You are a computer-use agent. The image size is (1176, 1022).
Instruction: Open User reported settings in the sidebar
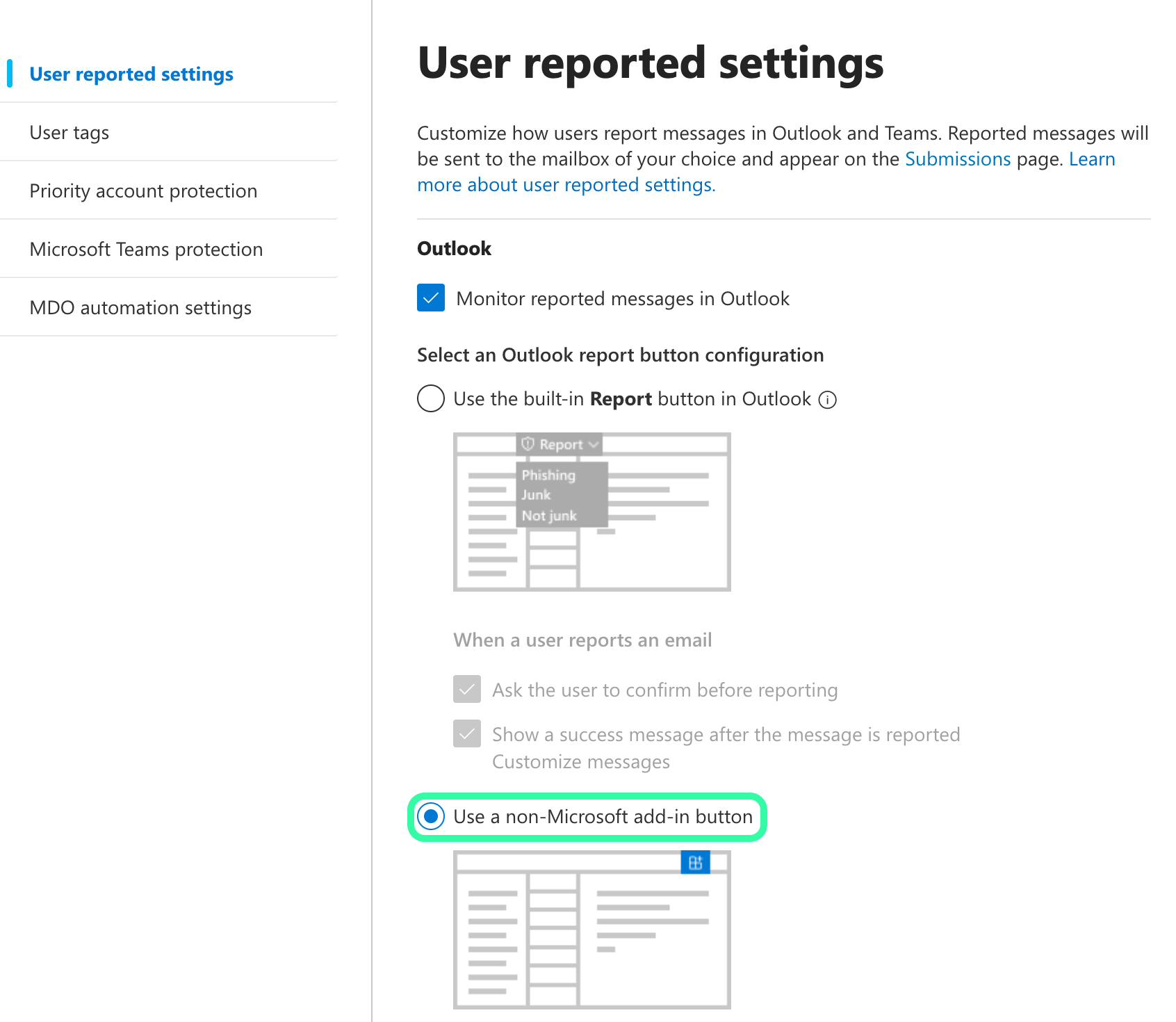131,74
